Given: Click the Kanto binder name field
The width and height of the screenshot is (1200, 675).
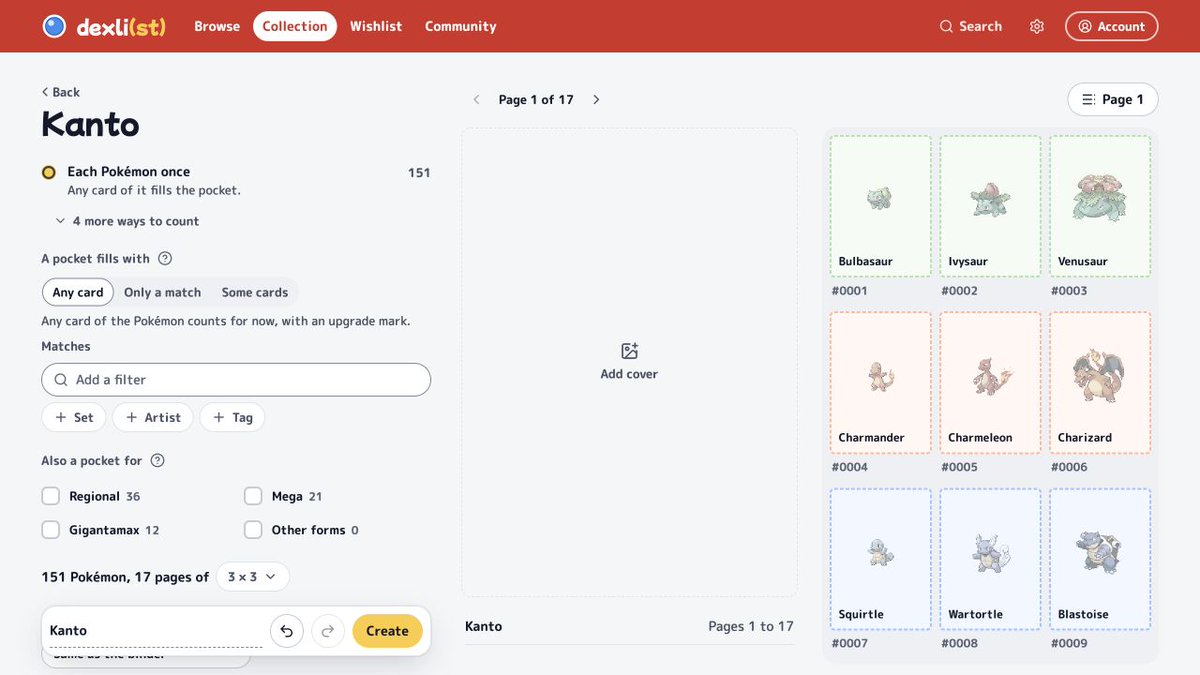Looking at the screenshot, I should pyautogui.click(x=156, y=631).
